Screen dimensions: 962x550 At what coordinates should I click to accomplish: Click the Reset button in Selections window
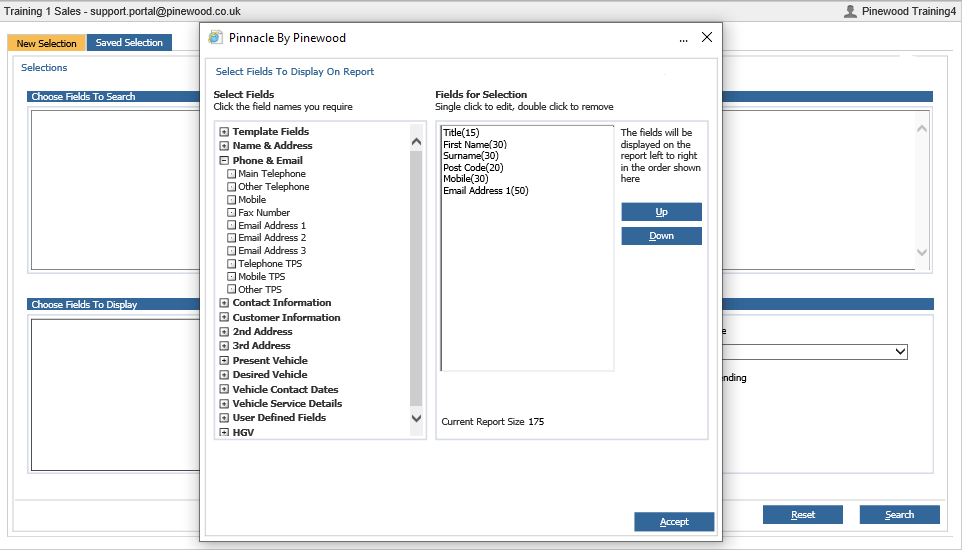pyautogui.click(x=802, y=515)
